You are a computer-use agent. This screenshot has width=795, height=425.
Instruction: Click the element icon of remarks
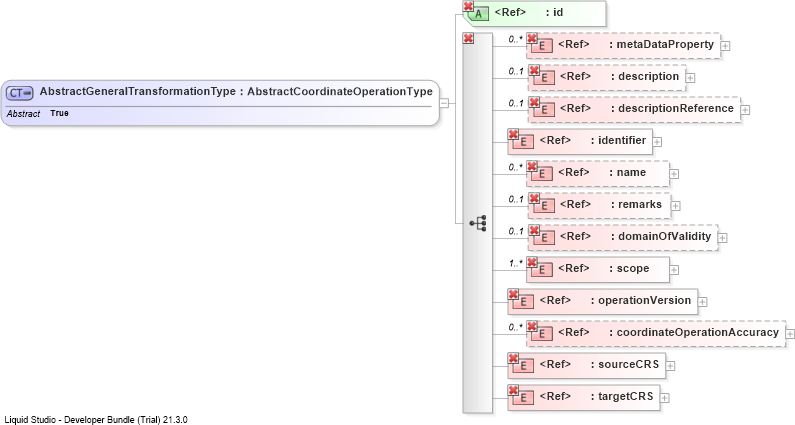(x=544, y=205)
